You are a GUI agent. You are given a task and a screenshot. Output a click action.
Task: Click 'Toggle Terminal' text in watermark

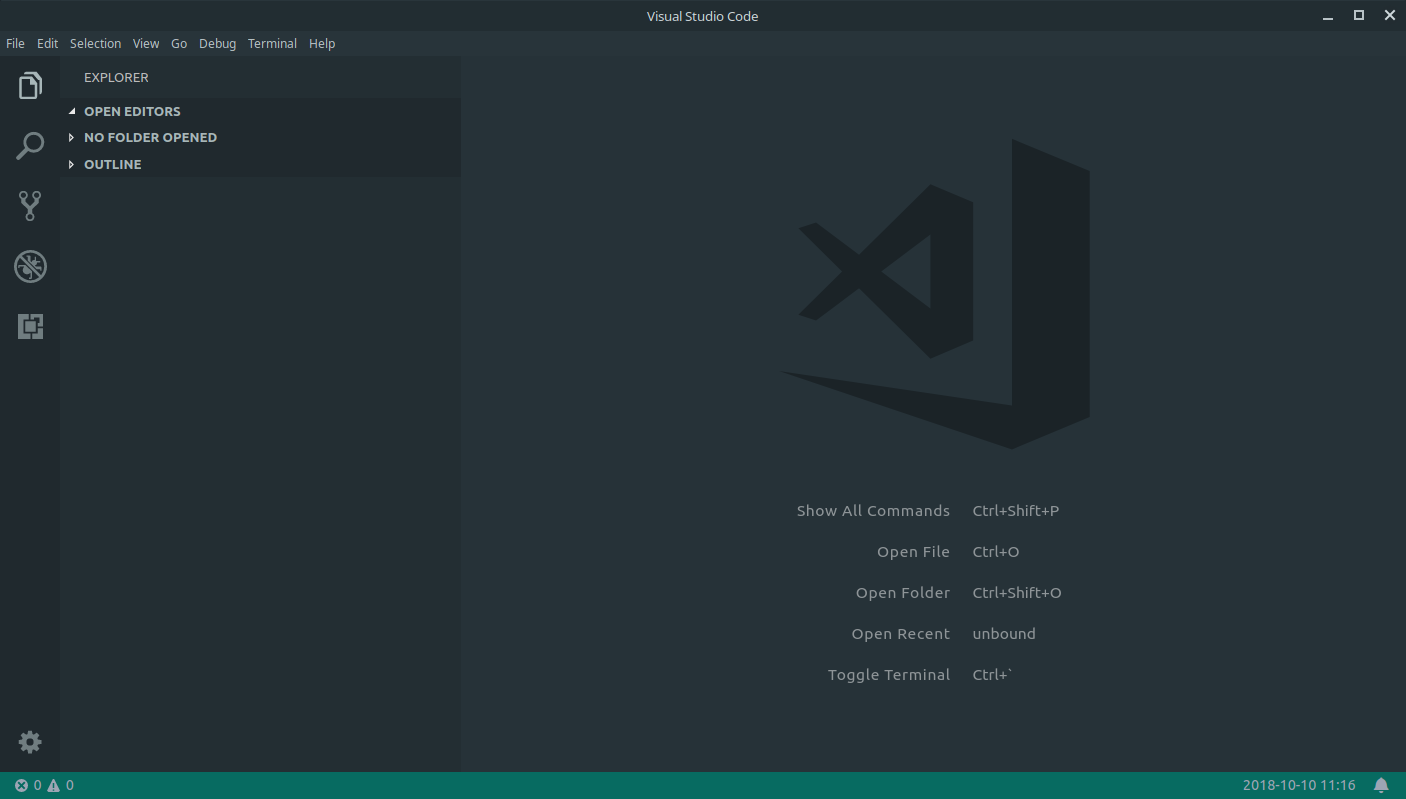889,675
